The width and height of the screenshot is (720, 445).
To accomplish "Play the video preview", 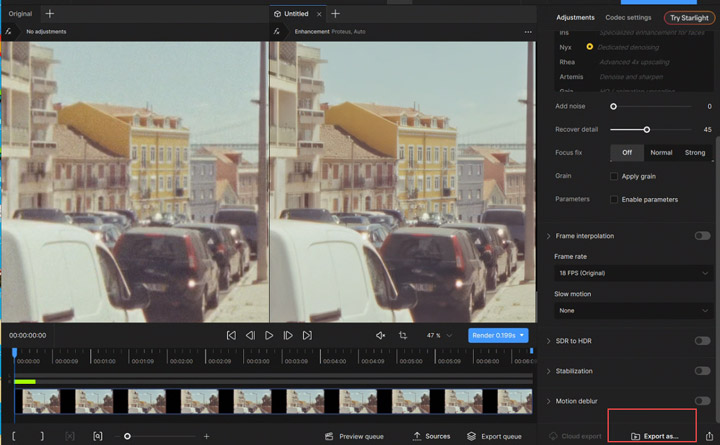I will pyautogui.click(x=269, y=336).
